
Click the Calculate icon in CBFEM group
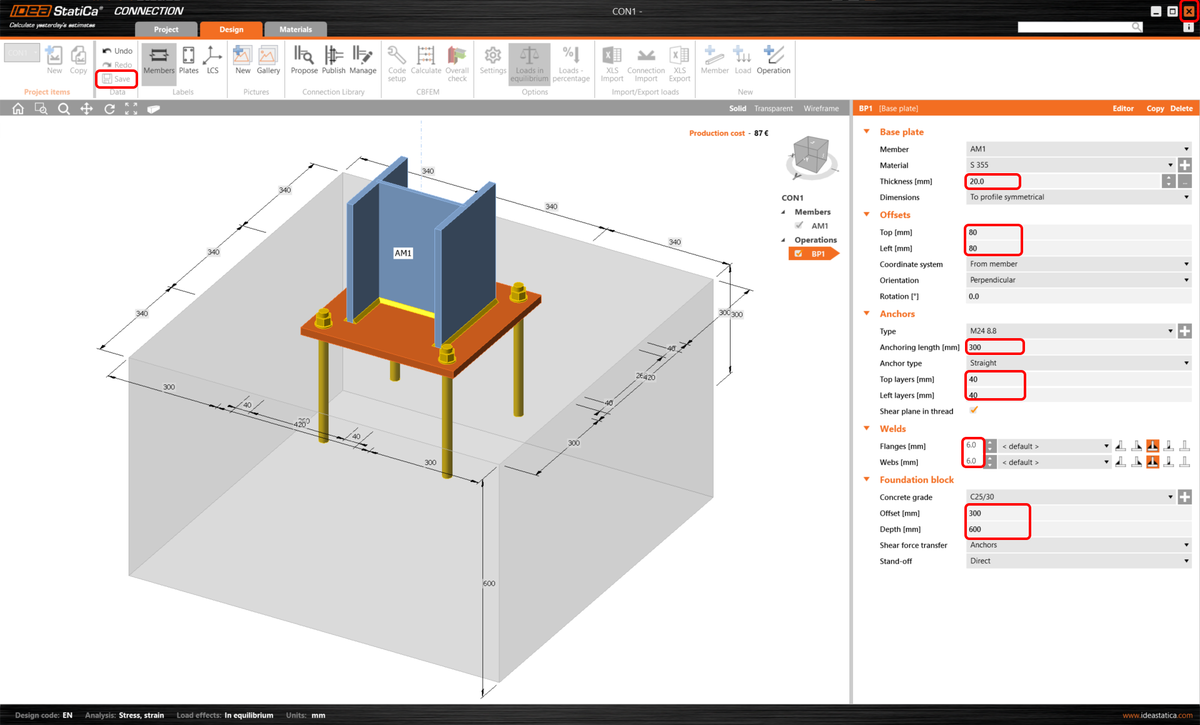[x=425, y=63]
